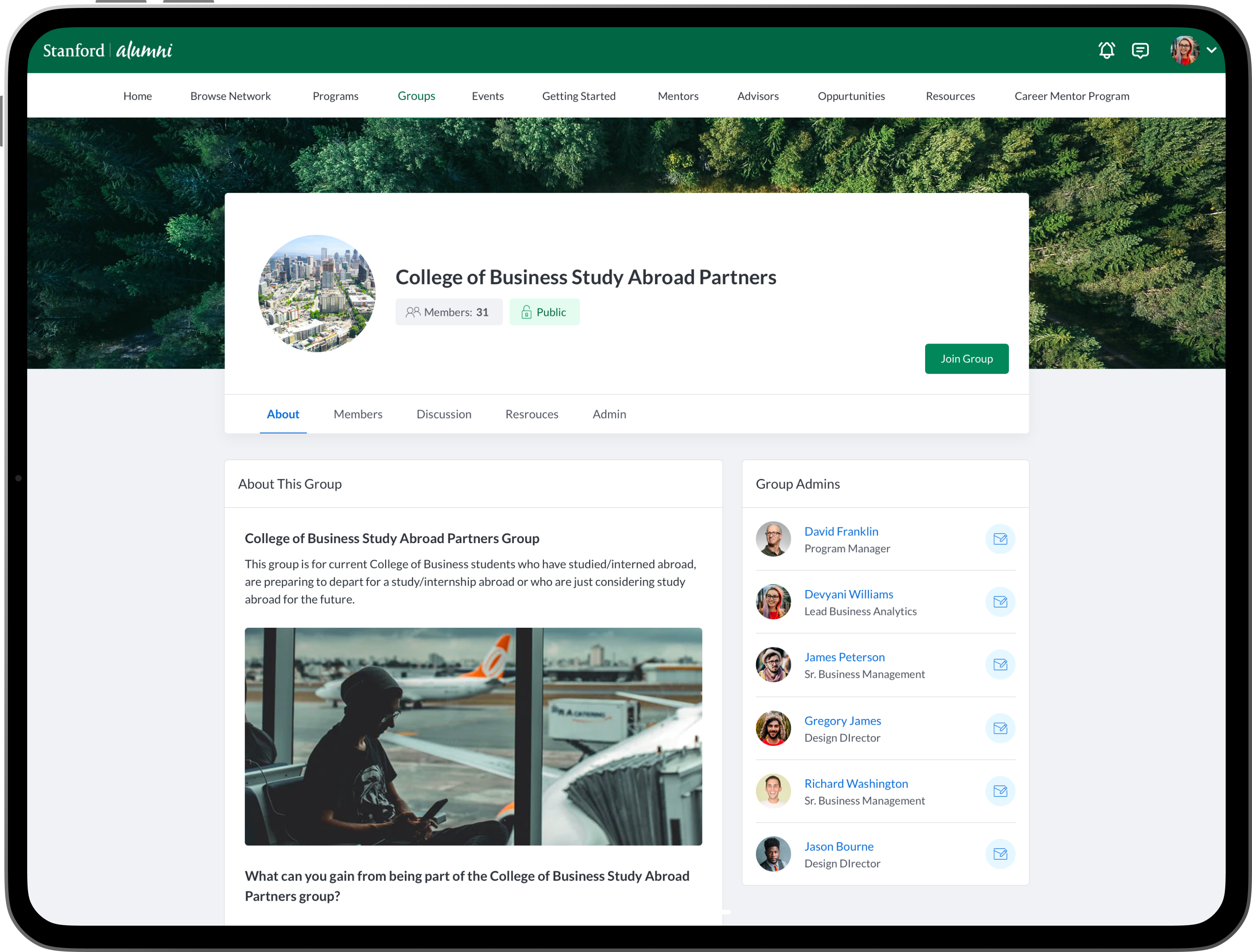Click Richard Washington's email icon
Screen dimensions: 1252x952
[1000, 791]
